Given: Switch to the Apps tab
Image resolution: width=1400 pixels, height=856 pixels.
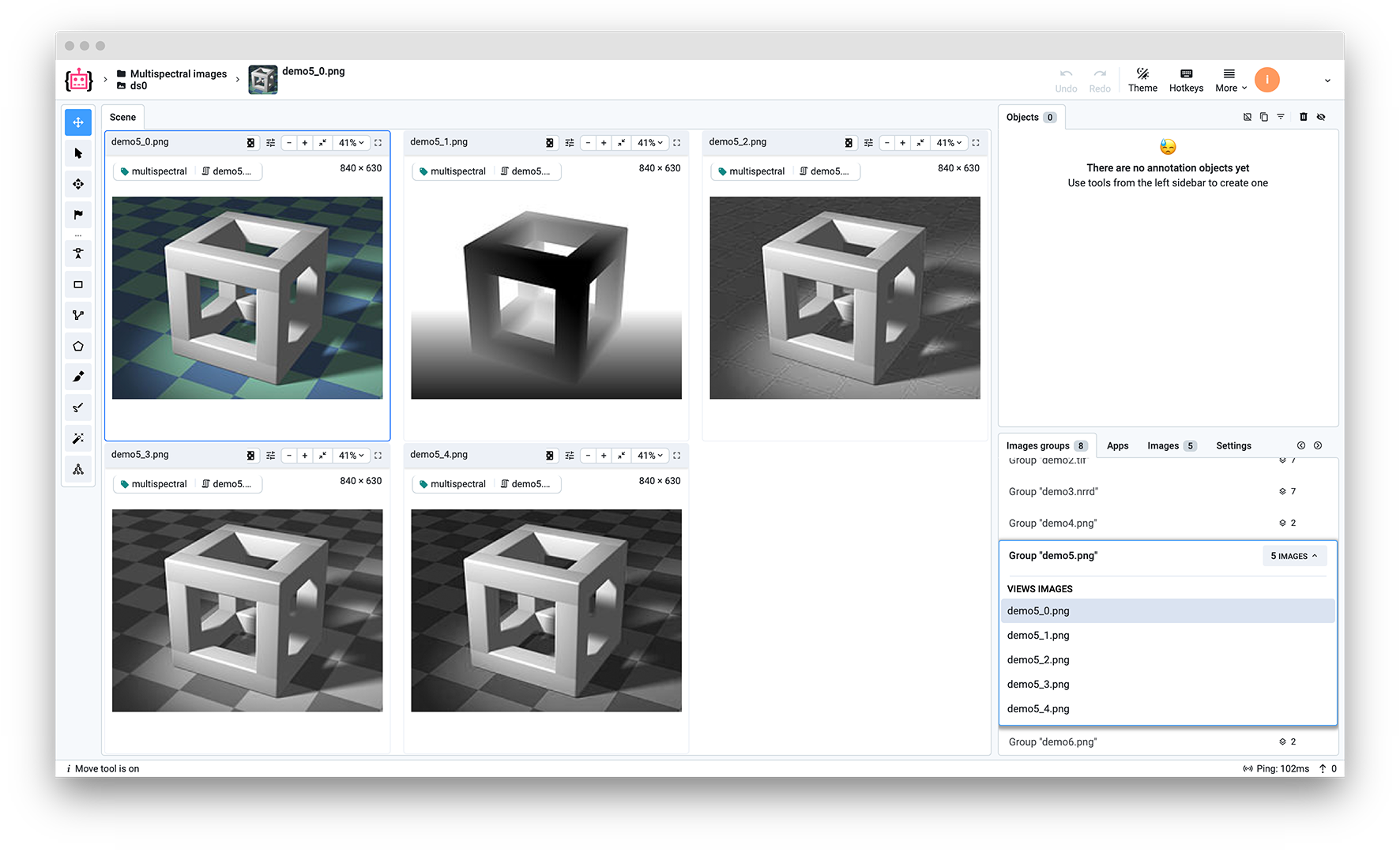Looking at the screenshot, I should [x=1117, y=446].
